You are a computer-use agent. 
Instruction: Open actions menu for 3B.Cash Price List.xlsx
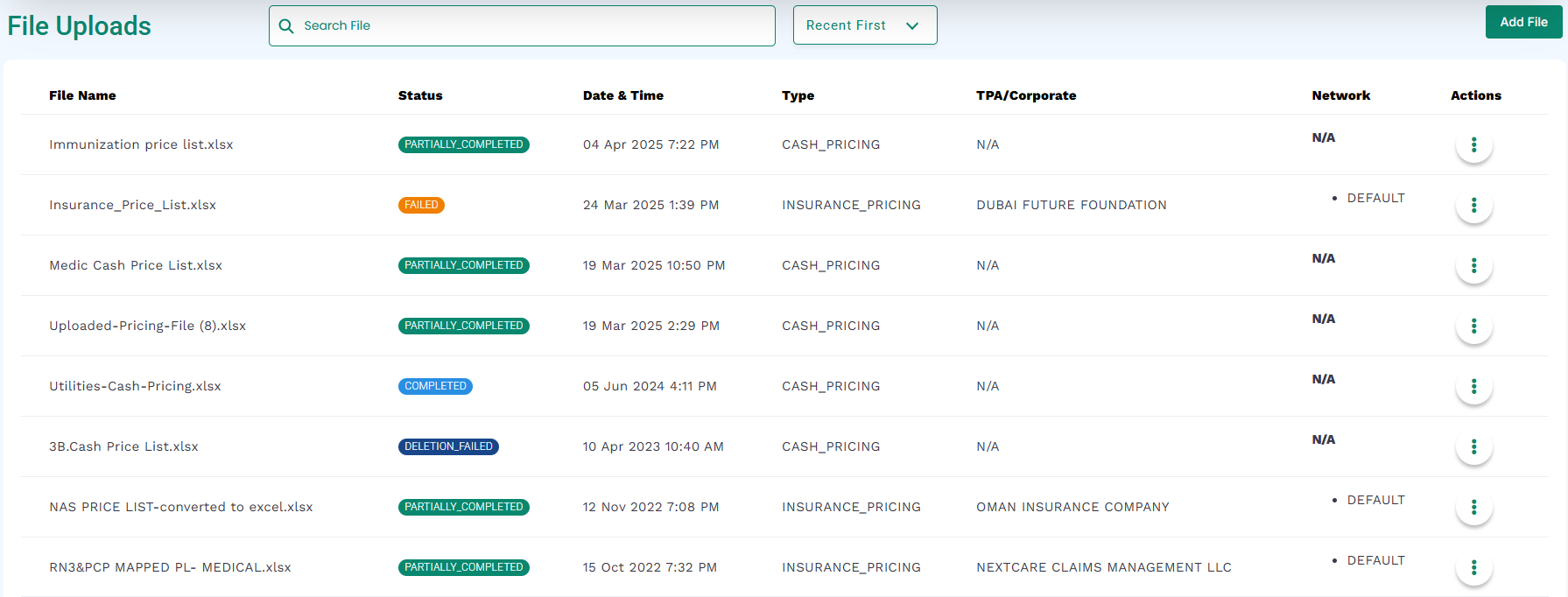click(1473, 446)
